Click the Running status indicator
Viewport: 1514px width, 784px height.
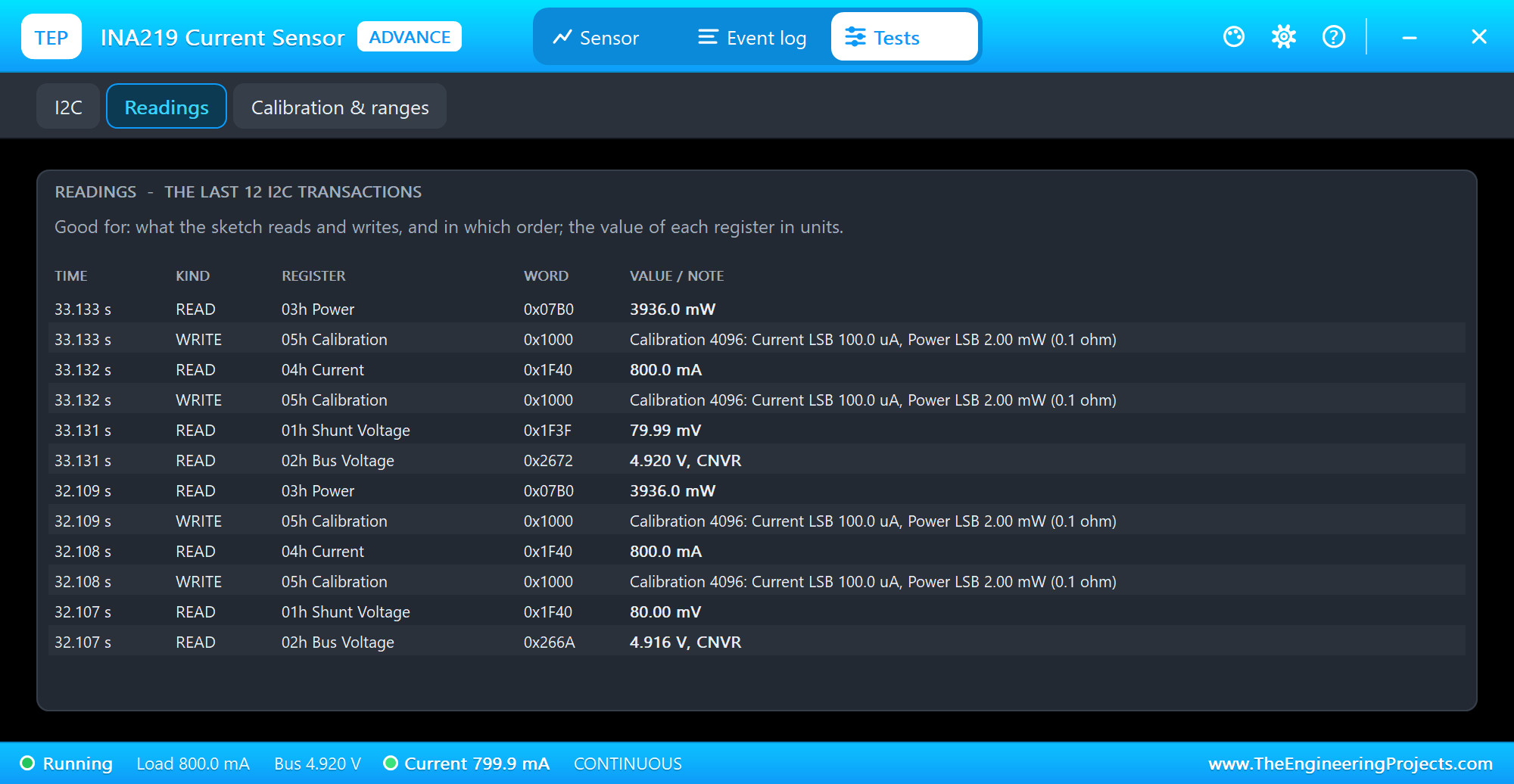click(x=67, y=764)
